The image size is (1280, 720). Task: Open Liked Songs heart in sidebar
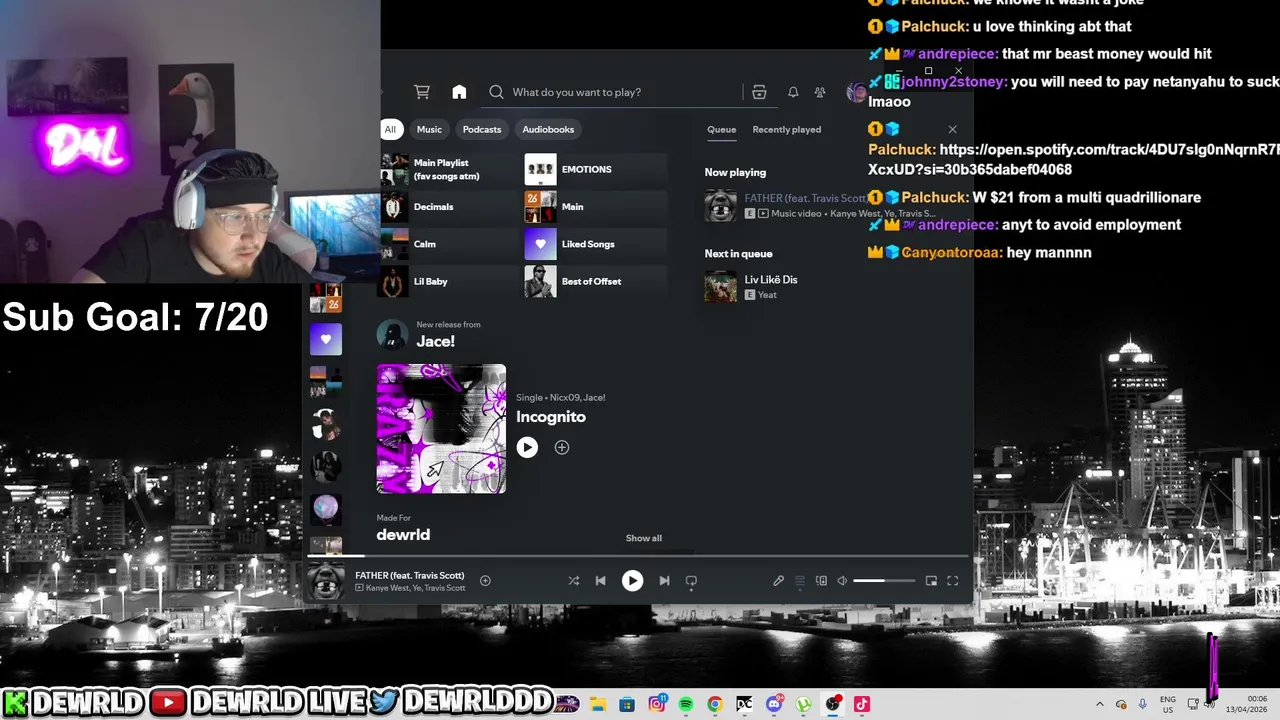click(x=325, y=339)
